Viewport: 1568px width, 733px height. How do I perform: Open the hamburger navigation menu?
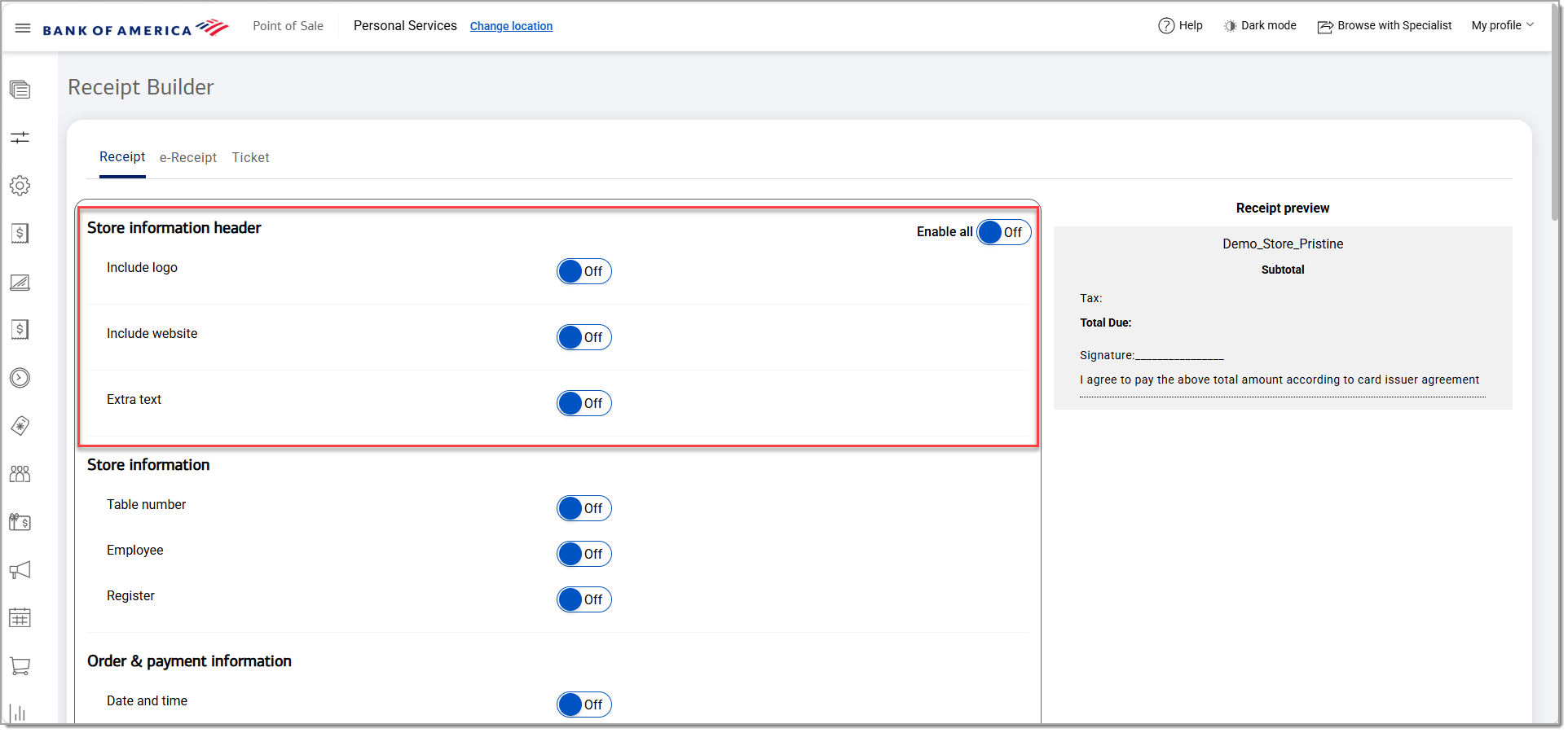click(23, 28)
